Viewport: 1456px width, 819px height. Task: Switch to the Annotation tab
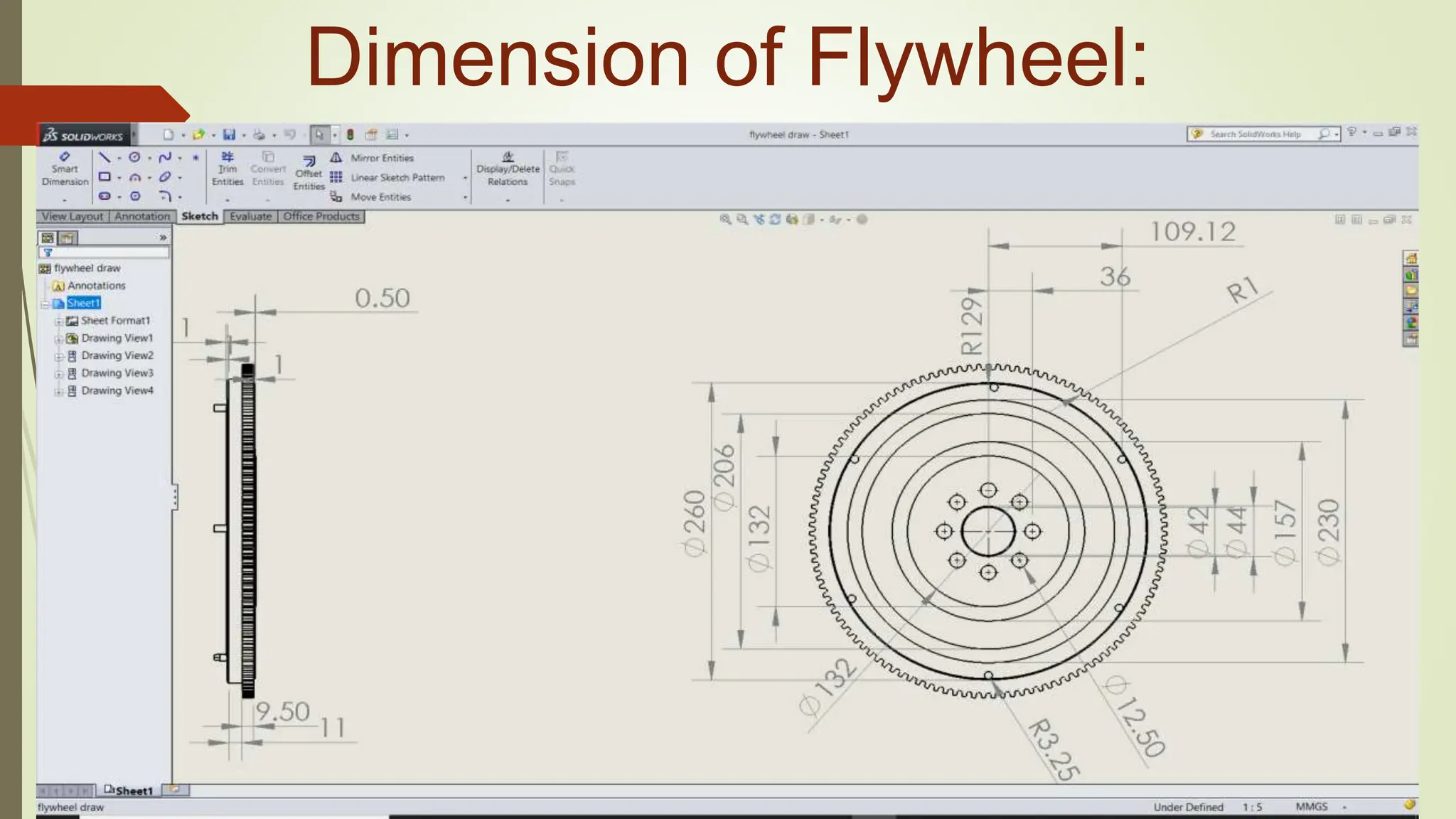pyautogui.click(x=142, y=216)
